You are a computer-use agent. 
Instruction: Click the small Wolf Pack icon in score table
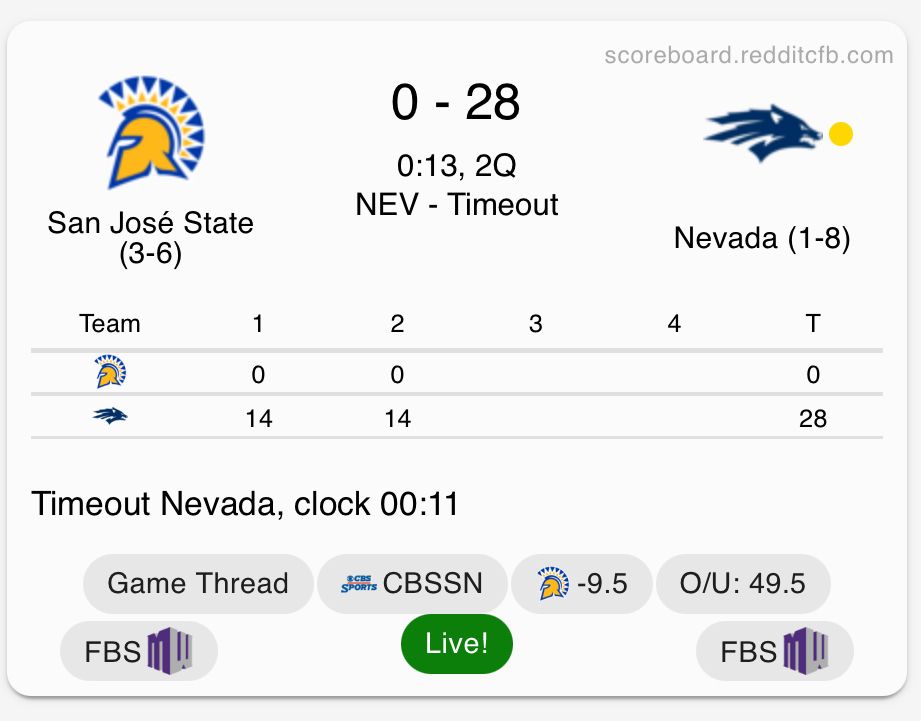pyautogui.click(x=110, y=416)
